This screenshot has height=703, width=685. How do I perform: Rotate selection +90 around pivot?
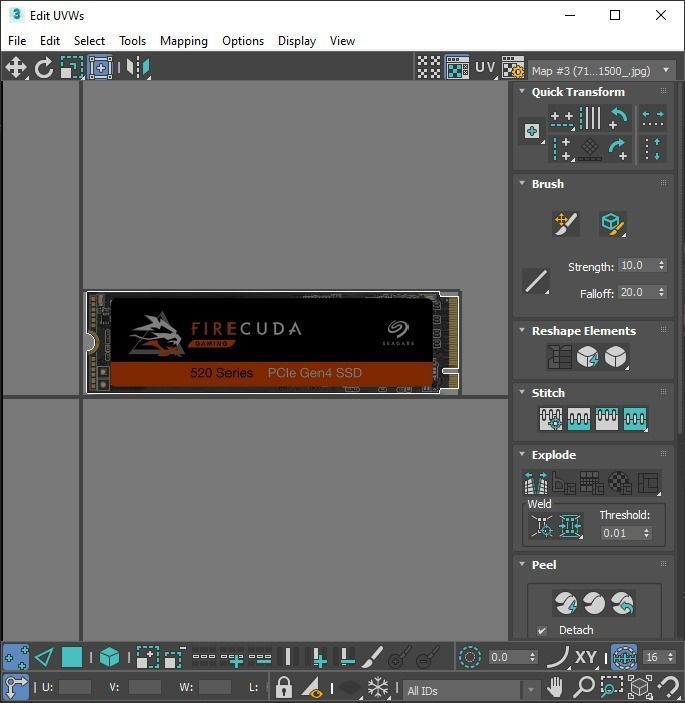pyautogui.click(x=619, y=149)
